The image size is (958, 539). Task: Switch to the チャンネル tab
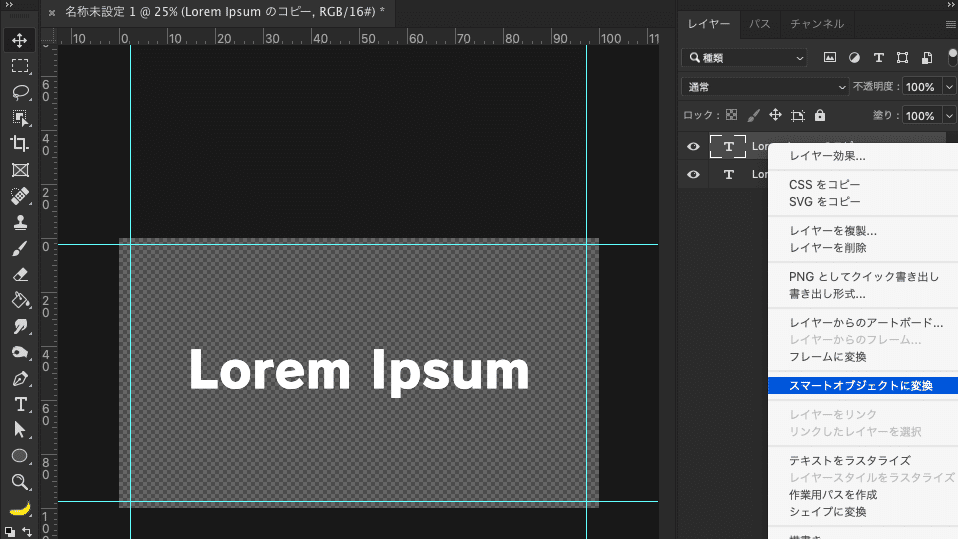coord(817,24)
